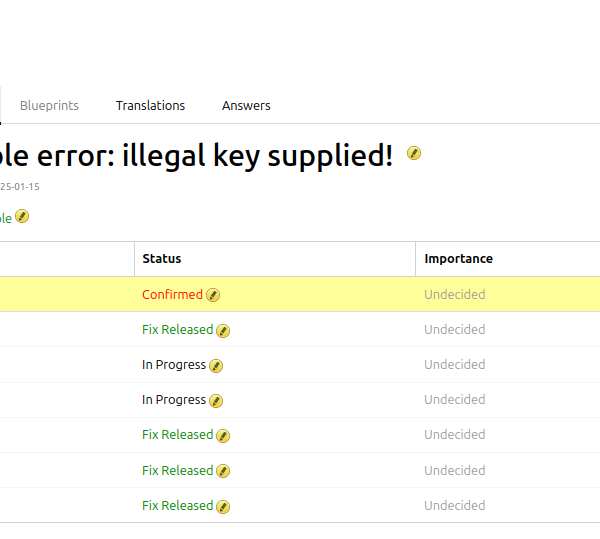Open the first In Progress status picker
The width and height of the screenshot is (600, 539).
[174, 365]
